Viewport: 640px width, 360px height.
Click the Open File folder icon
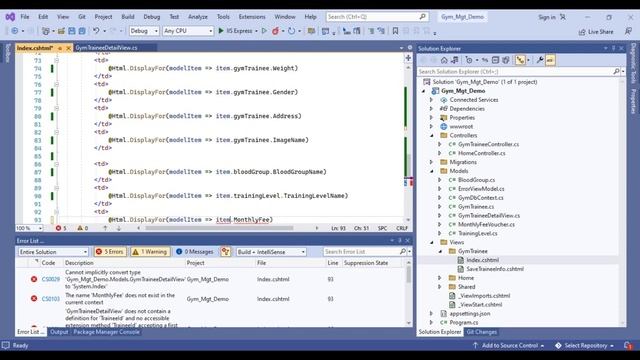click(61, 31)
